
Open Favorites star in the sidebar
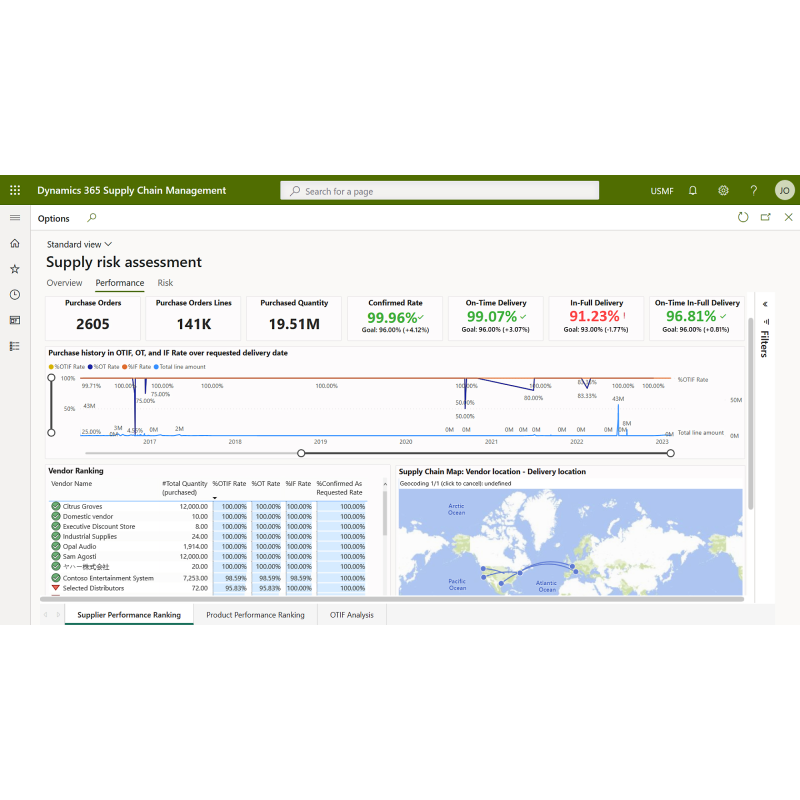pyautogui.click(x=15, y=269)
